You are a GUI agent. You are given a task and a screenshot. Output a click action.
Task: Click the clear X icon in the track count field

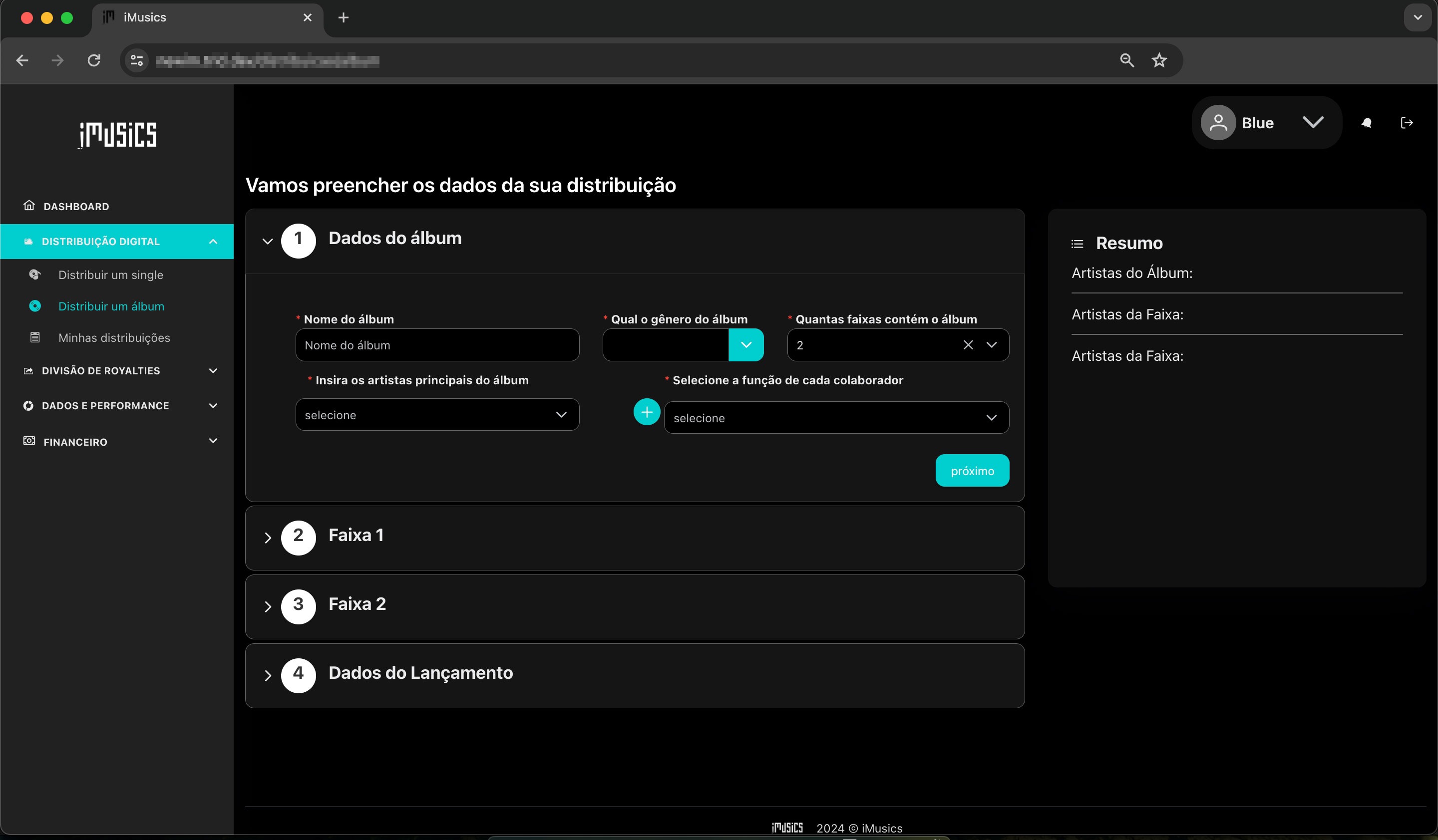[968, 345]
